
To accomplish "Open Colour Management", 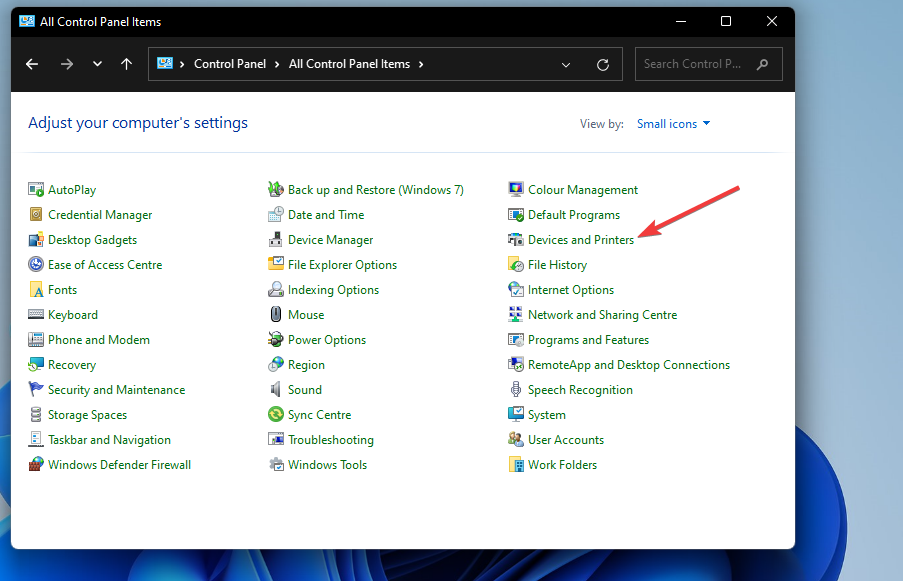I will 582,189.
